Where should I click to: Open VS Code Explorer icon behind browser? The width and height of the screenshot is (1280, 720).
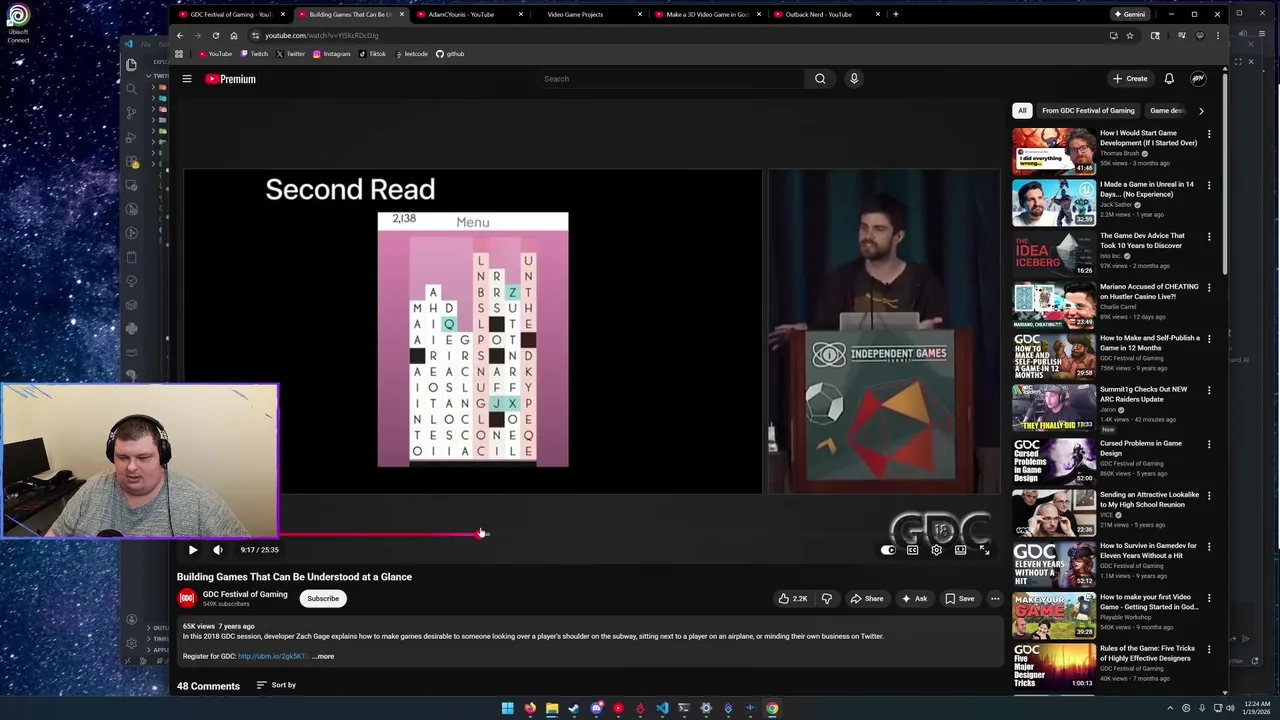click(x=131, y=65)
